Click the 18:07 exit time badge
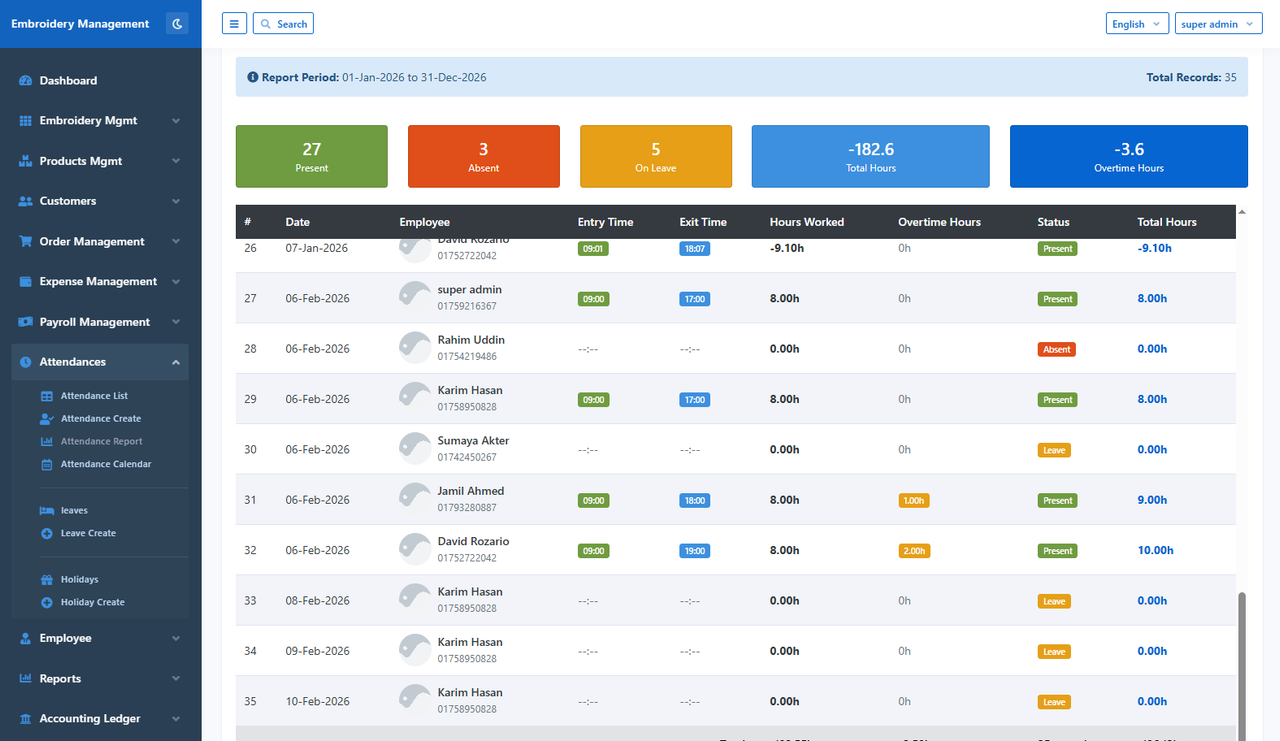The width and height of the screenshot is (1280, 741). point(695,249)
